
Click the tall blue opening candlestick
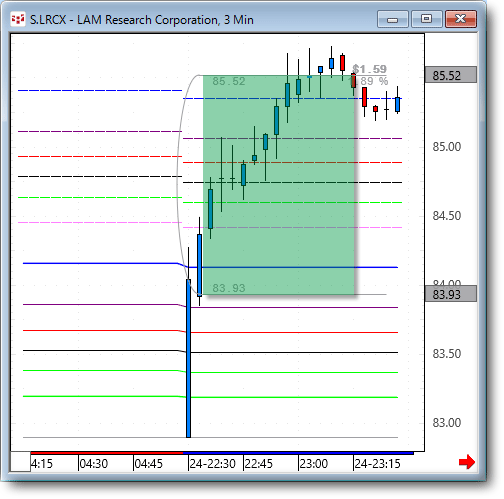click(189, 358)
